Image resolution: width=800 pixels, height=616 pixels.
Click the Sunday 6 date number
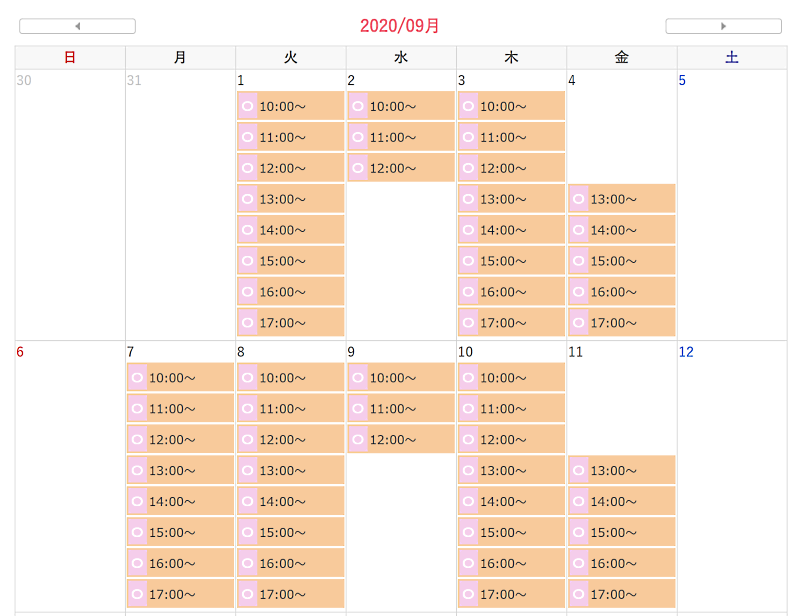20,352
